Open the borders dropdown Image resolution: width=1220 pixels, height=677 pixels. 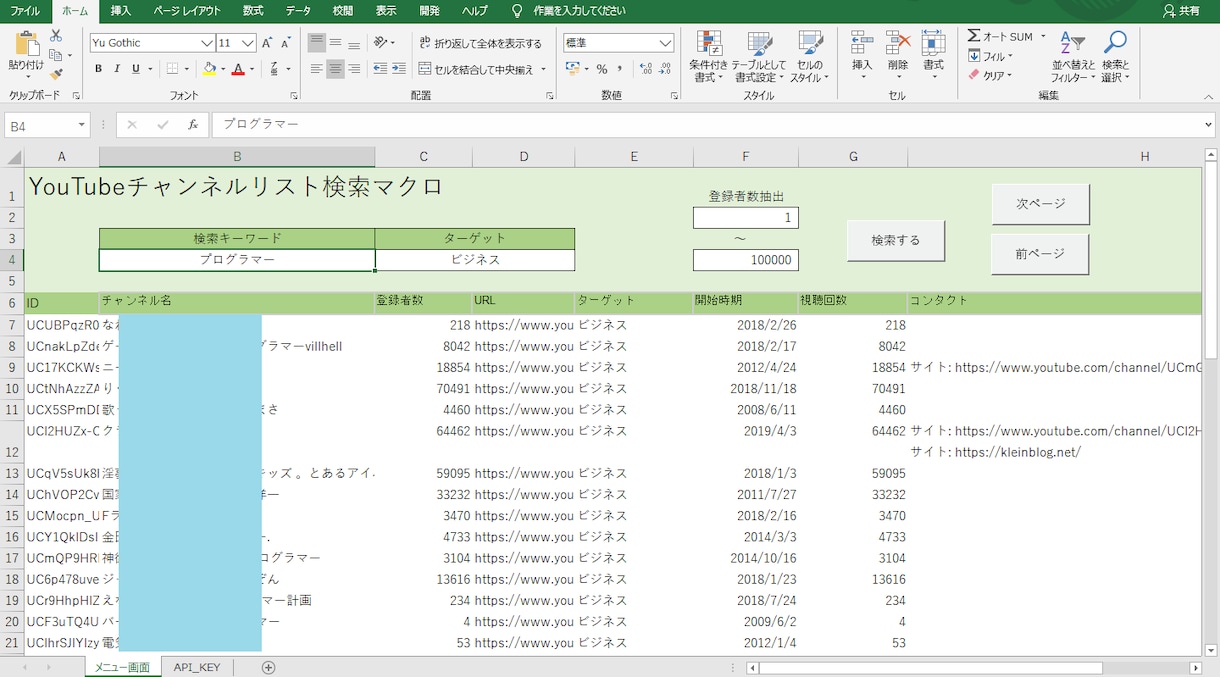188,69
